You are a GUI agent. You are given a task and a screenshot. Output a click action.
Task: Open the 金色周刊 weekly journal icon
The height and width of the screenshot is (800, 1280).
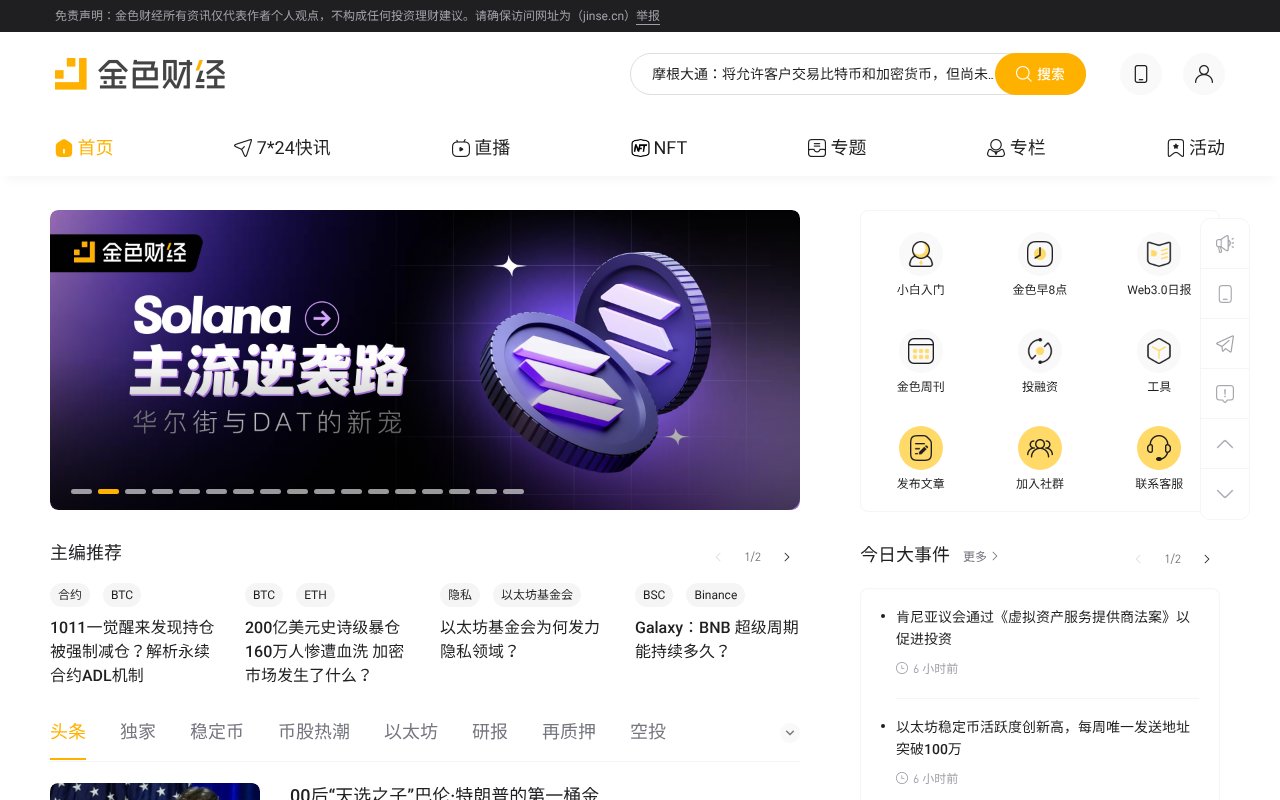[x=920, y=351]
